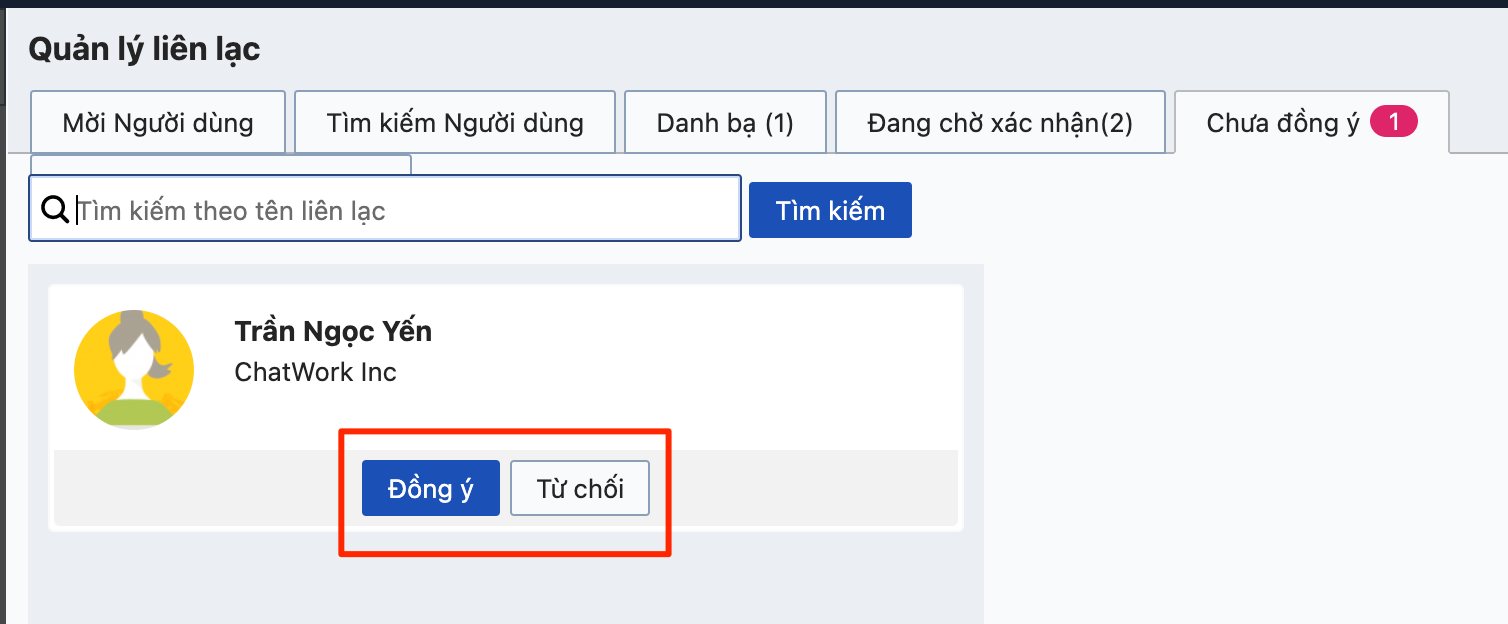Click the magnifying glass search icon
Screen dimensions: 1508x624
55,210
